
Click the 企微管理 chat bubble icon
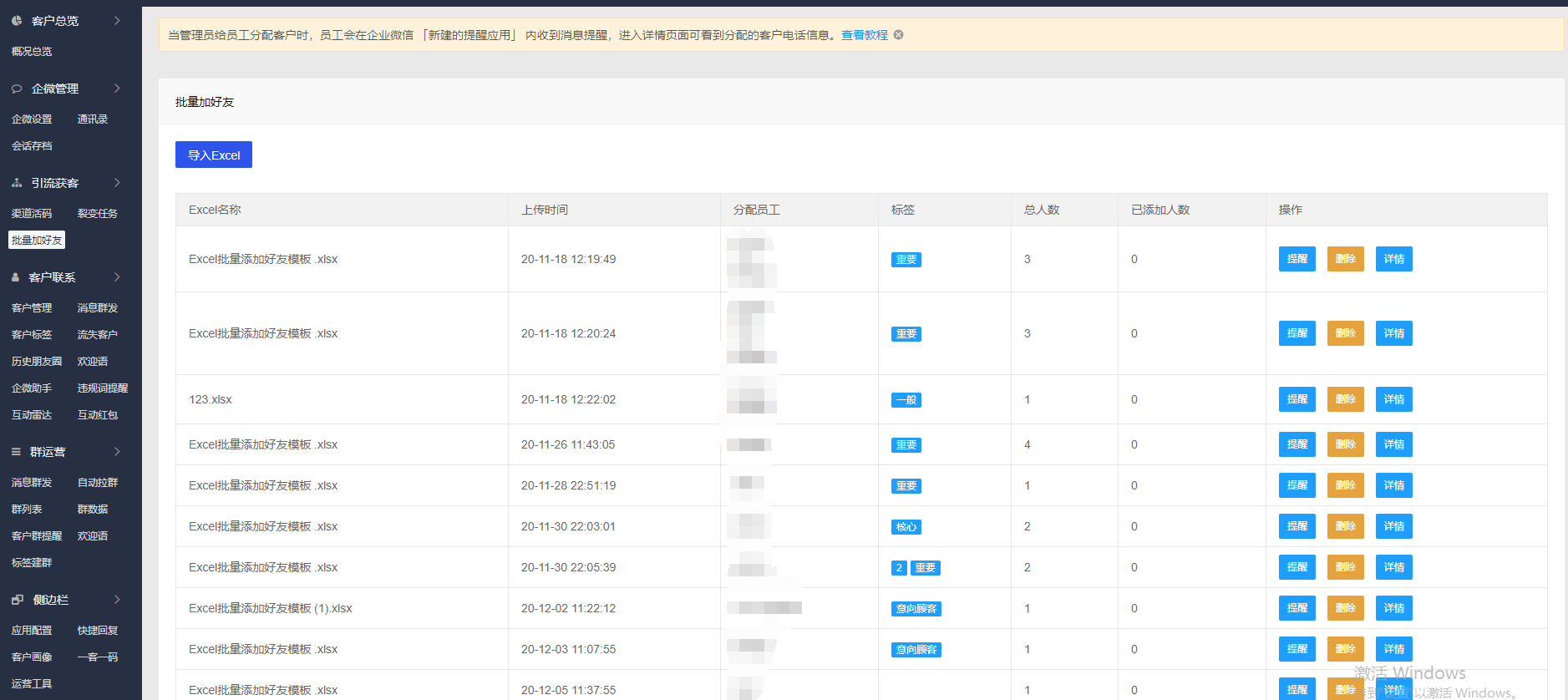click(17, 89)
